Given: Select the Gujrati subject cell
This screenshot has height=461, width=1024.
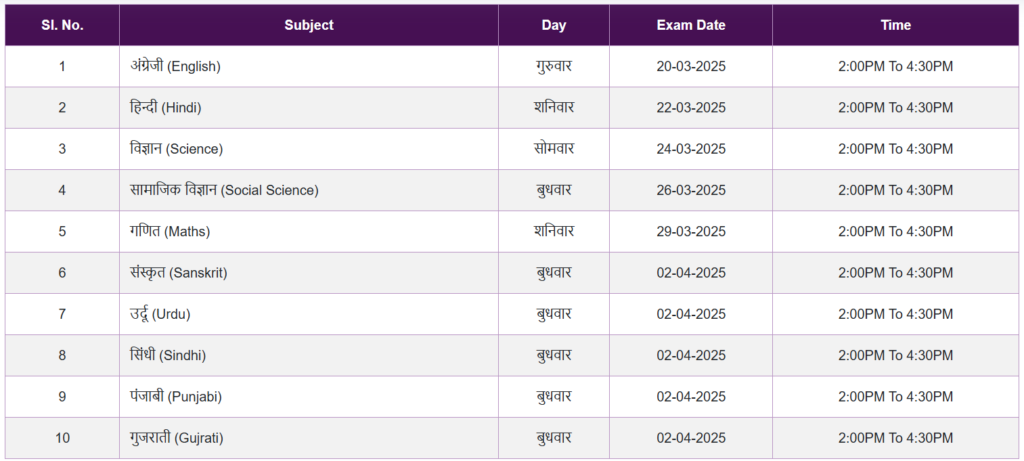Looking at the screenshot, I should pyautogui.click(x=309, y=437).
